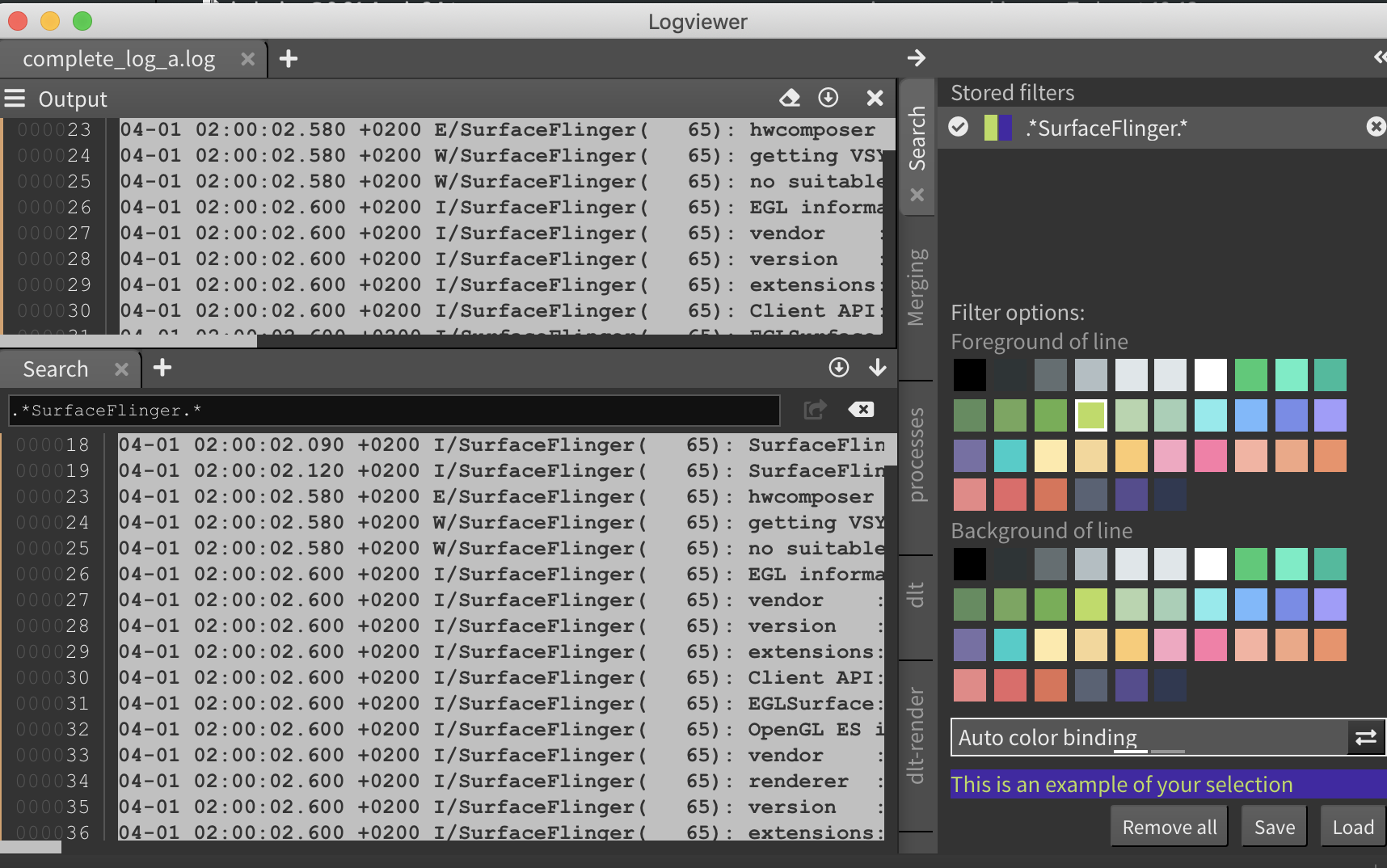1387x868 pixels.
Task: Open the Output panel hamburger menu
Action: [x=15, y=98]
